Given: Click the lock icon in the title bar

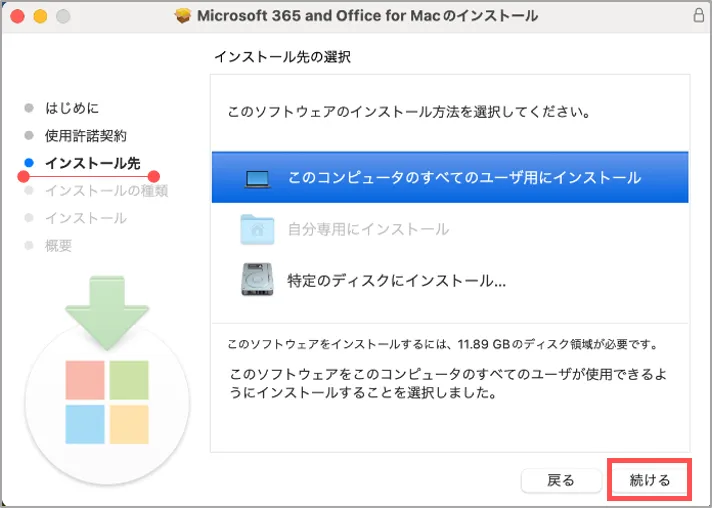Looking at the screenshot, I should 698,15.
